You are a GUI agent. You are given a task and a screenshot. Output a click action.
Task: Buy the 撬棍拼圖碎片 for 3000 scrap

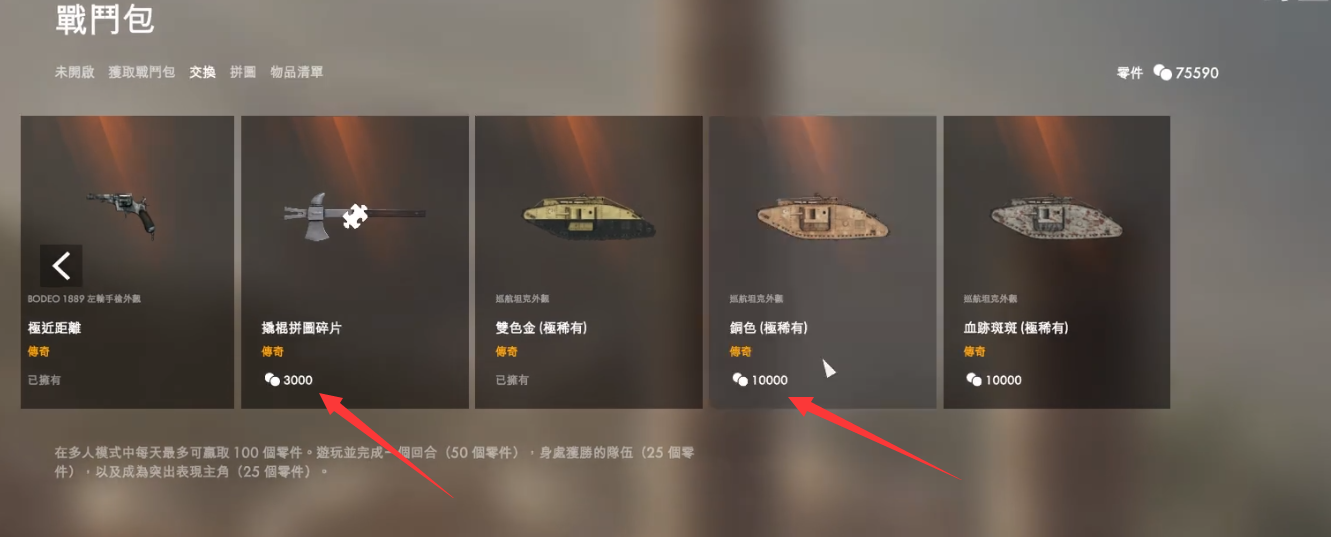[355, 262]
